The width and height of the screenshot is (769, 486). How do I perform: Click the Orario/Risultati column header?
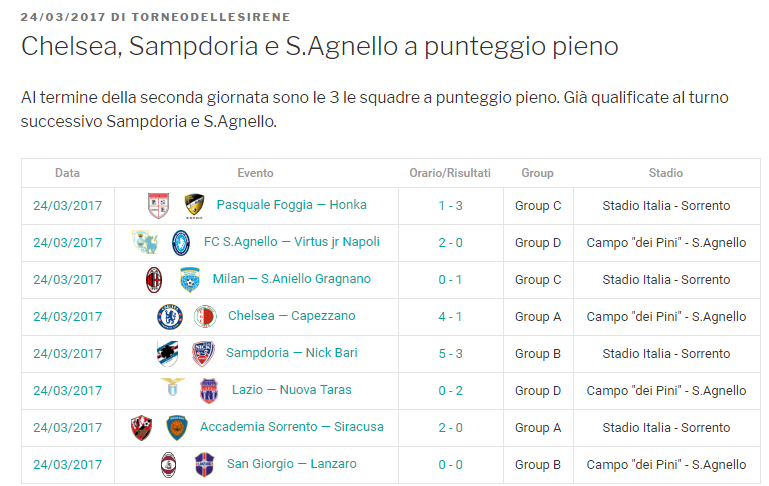450,173
